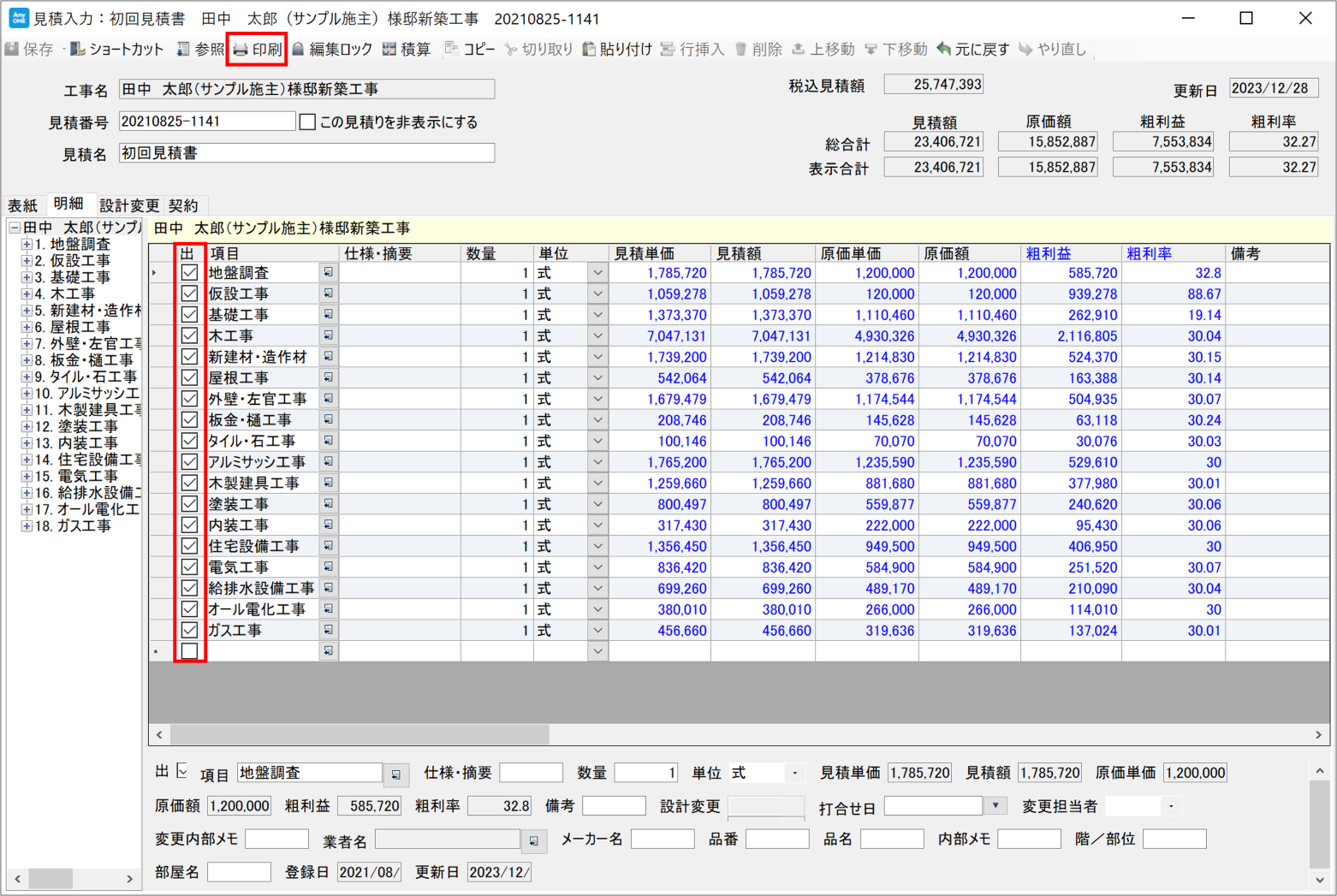Open the 打合せ日 date dropdown
Image resolution: width=1337 pixels, height=896 pixels.
click(995, 806)
